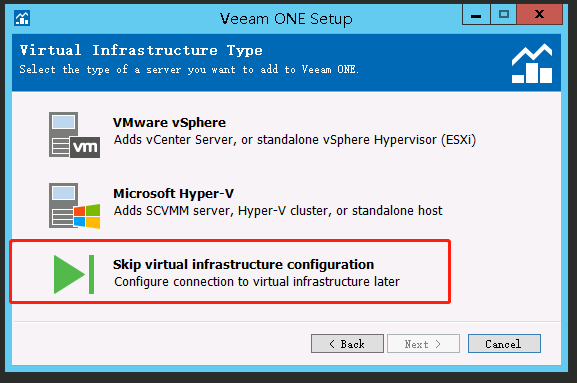Click the greyed-out Next button
577x383 pixels.
[x=423, y=344]
